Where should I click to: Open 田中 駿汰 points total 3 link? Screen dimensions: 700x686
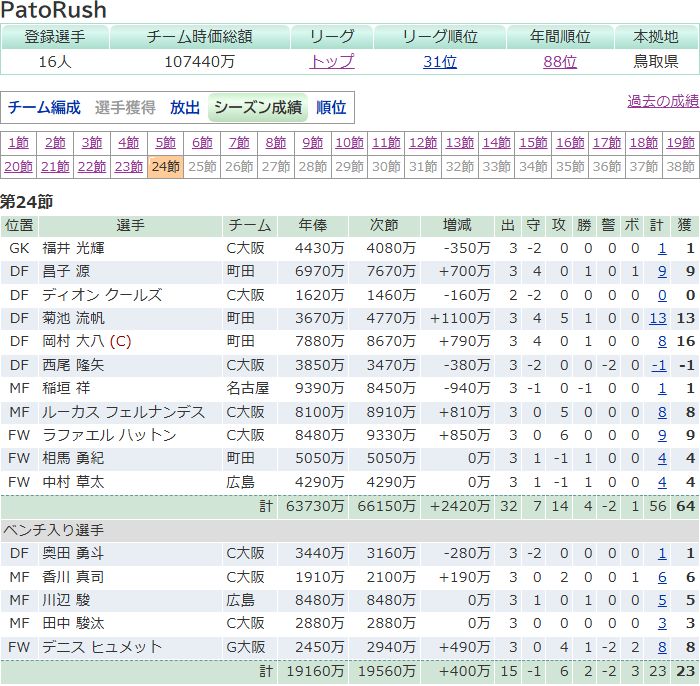click(x=662, y=624)
